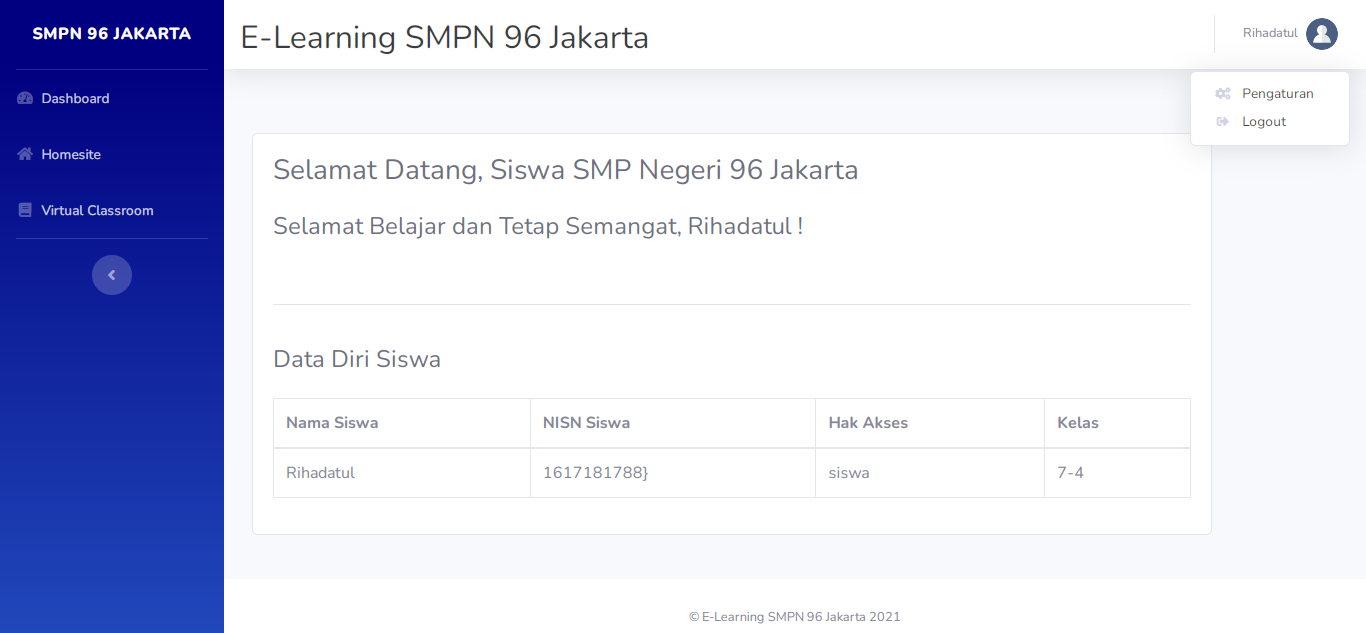Click the Kelas column header
1366x633 pixels.
1077,423
